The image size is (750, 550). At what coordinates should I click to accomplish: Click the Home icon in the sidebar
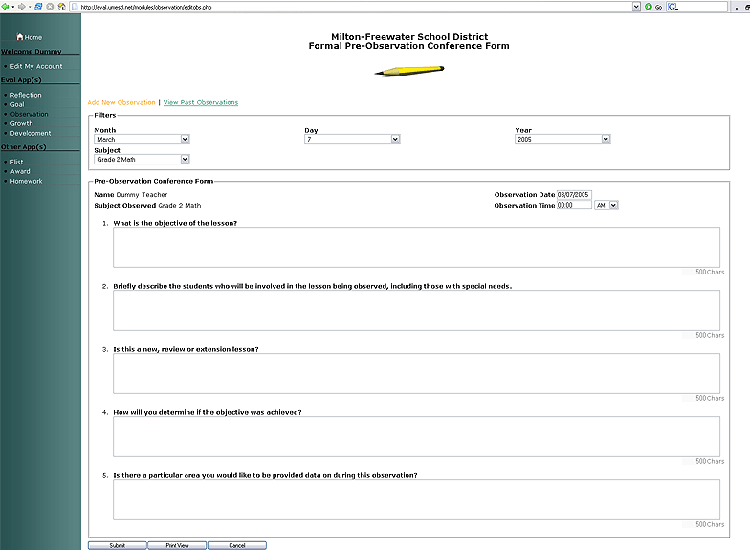[x=20, y=36]
